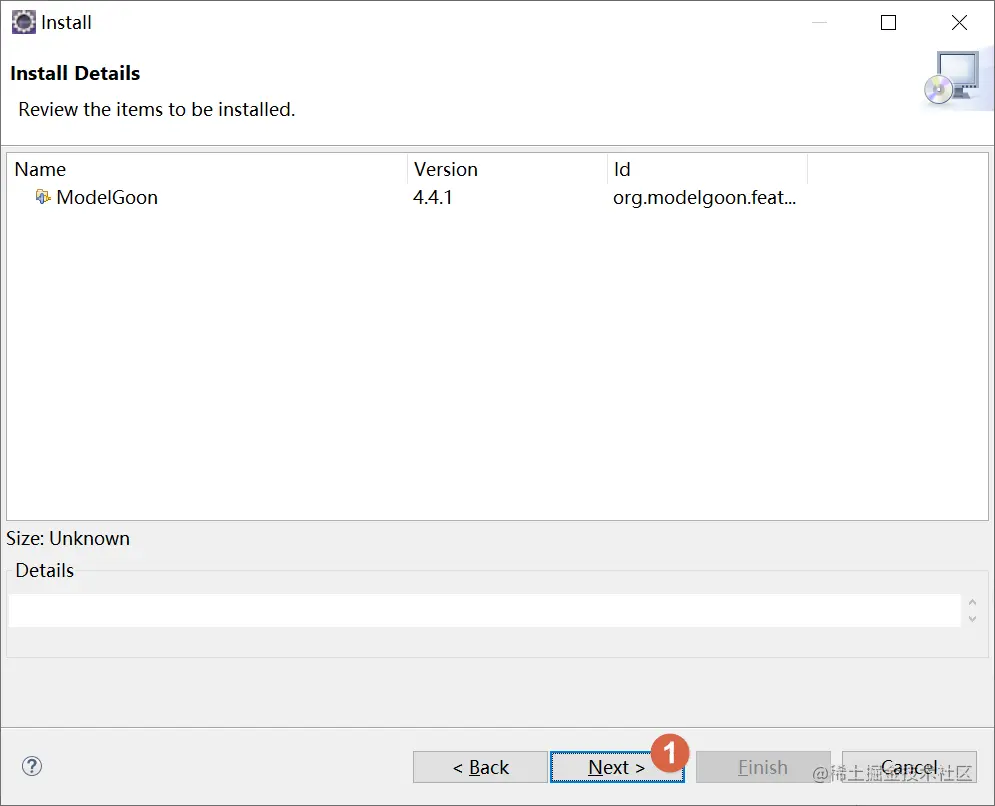Viewport: 995px width, 806px height.
Task: Close the Install window
Action: tap(959, 23)
